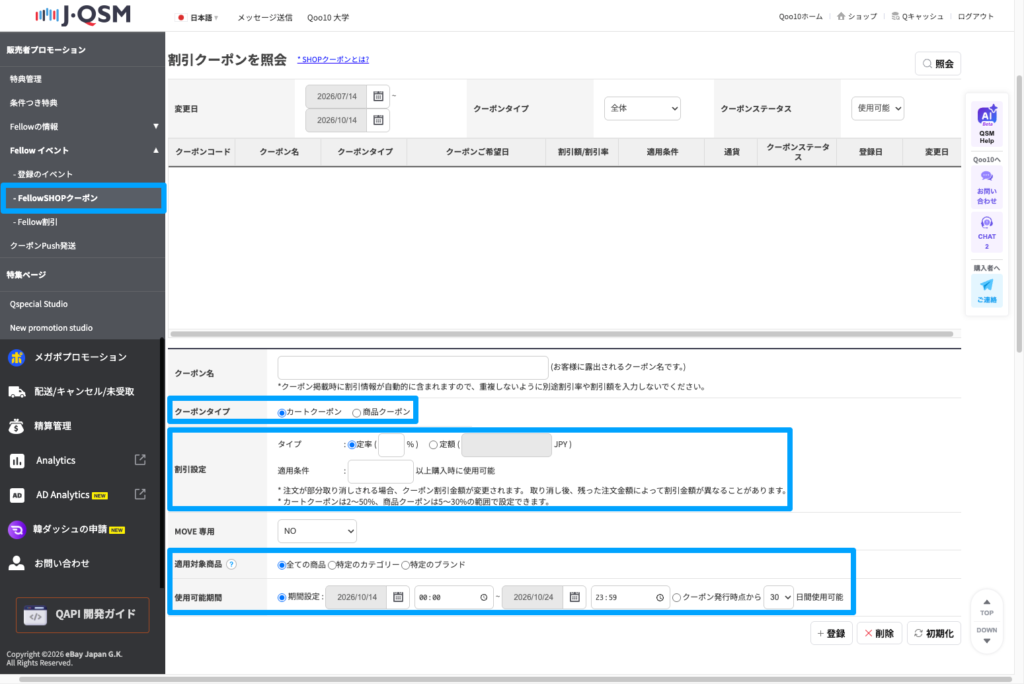Image resolution: width=1024 pixels, height=684 pixels.
Task: Open calendar icon for period start date
Action: click(398, 597)
